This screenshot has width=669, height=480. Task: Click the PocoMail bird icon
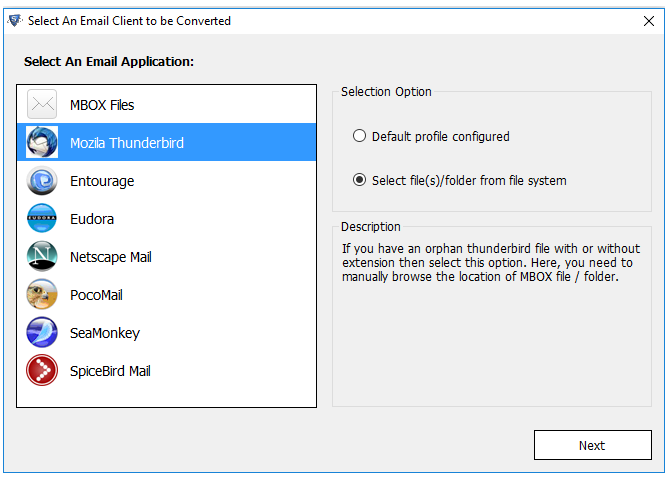pyautogui.click(x=42, y=294)
